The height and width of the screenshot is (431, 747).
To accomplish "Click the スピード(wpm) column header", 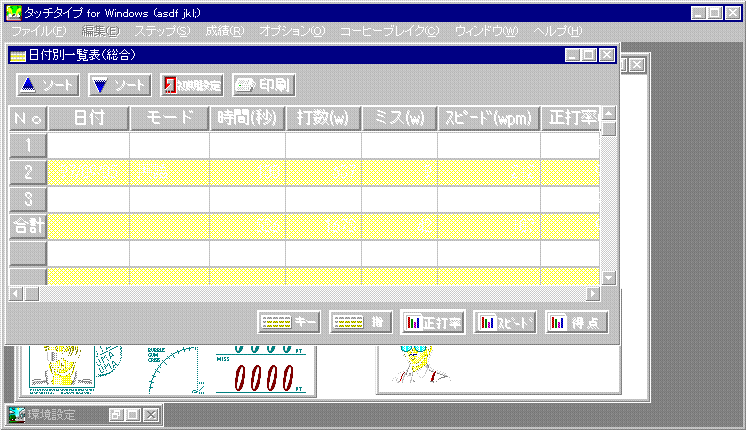I will coord(489,119).
